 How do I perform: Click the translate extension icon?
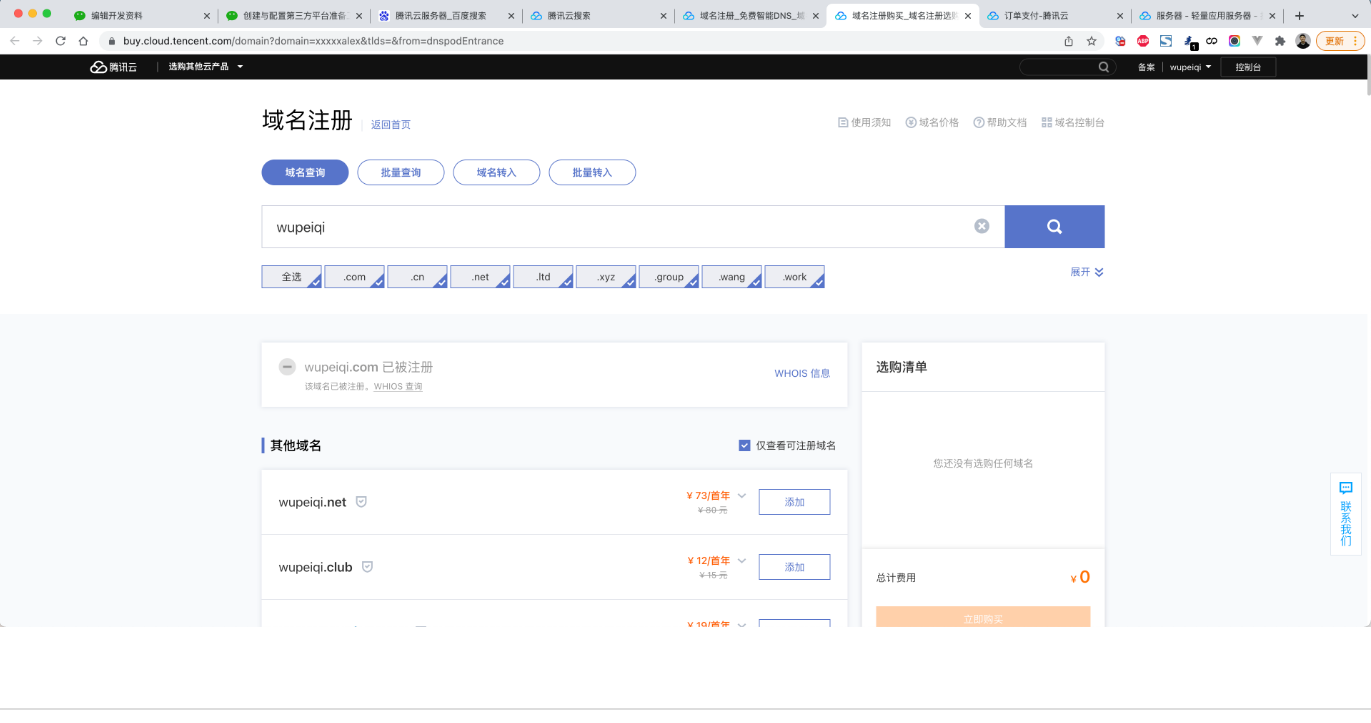[x=1120, y=41]
